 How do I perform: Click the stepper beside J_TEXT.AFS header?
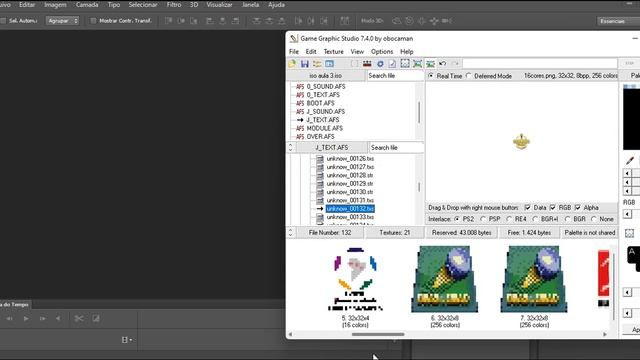coord(291,147)
